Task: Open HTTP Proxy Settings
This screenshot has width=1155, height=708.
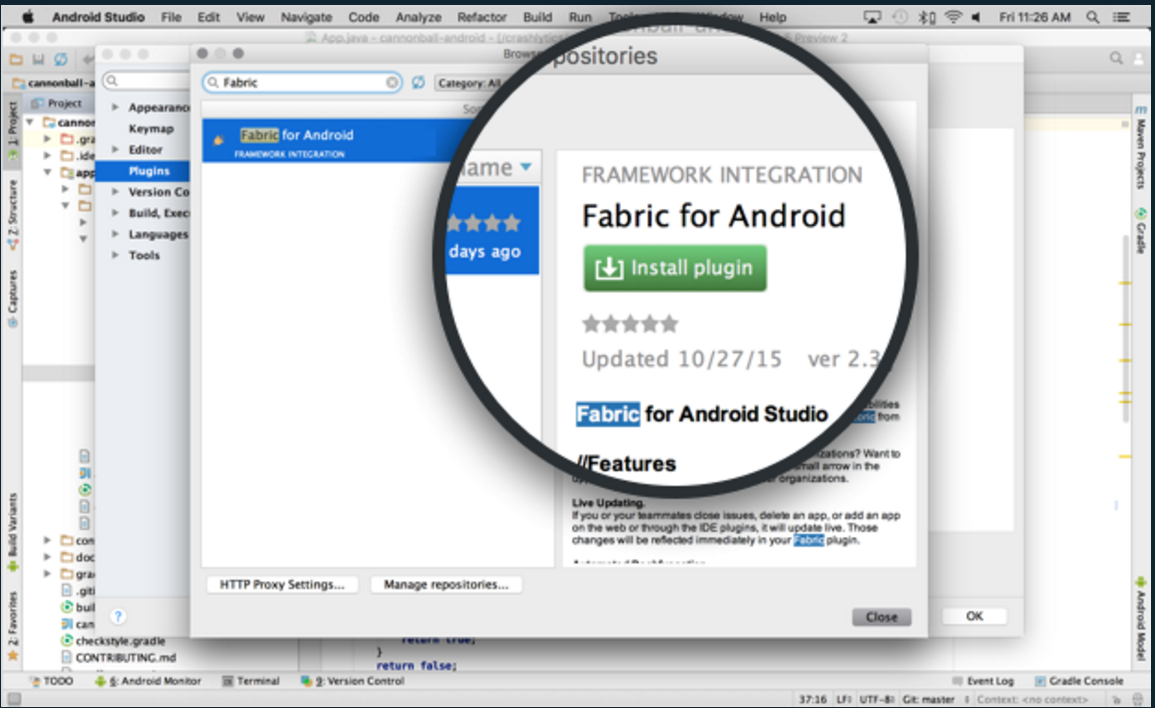Action: tap(282, 584)
